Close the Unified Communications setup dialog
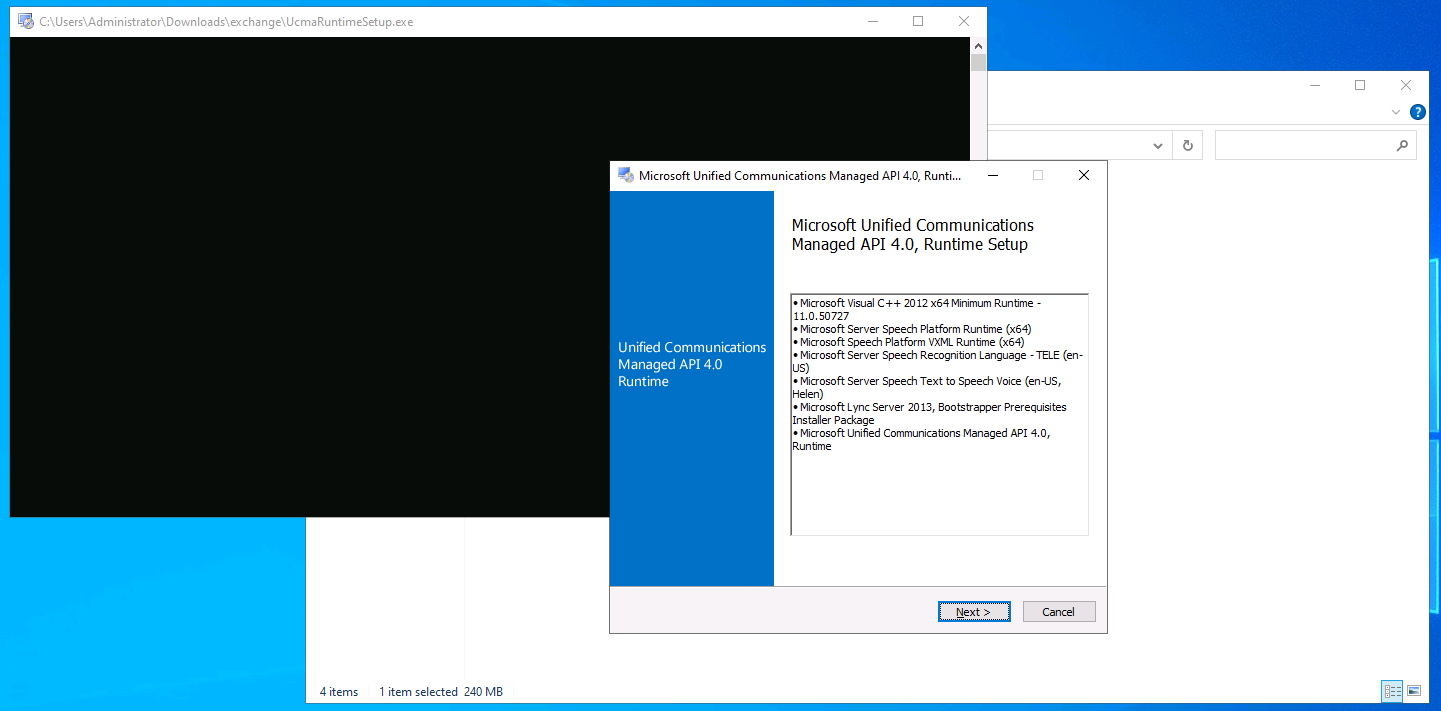 [1083, 175]
